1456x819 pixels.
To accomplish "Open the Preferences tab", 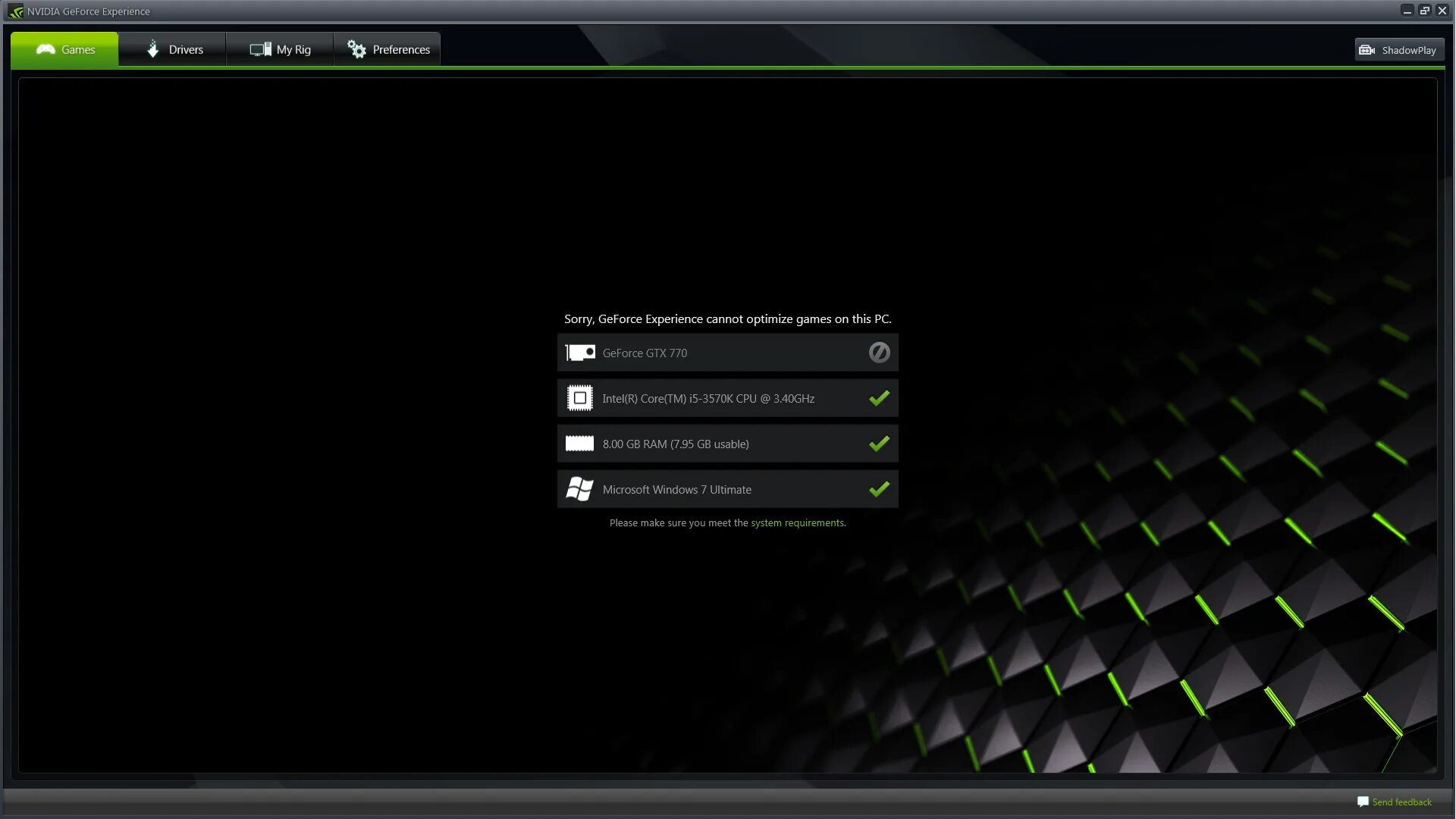I will click(400, 49).
